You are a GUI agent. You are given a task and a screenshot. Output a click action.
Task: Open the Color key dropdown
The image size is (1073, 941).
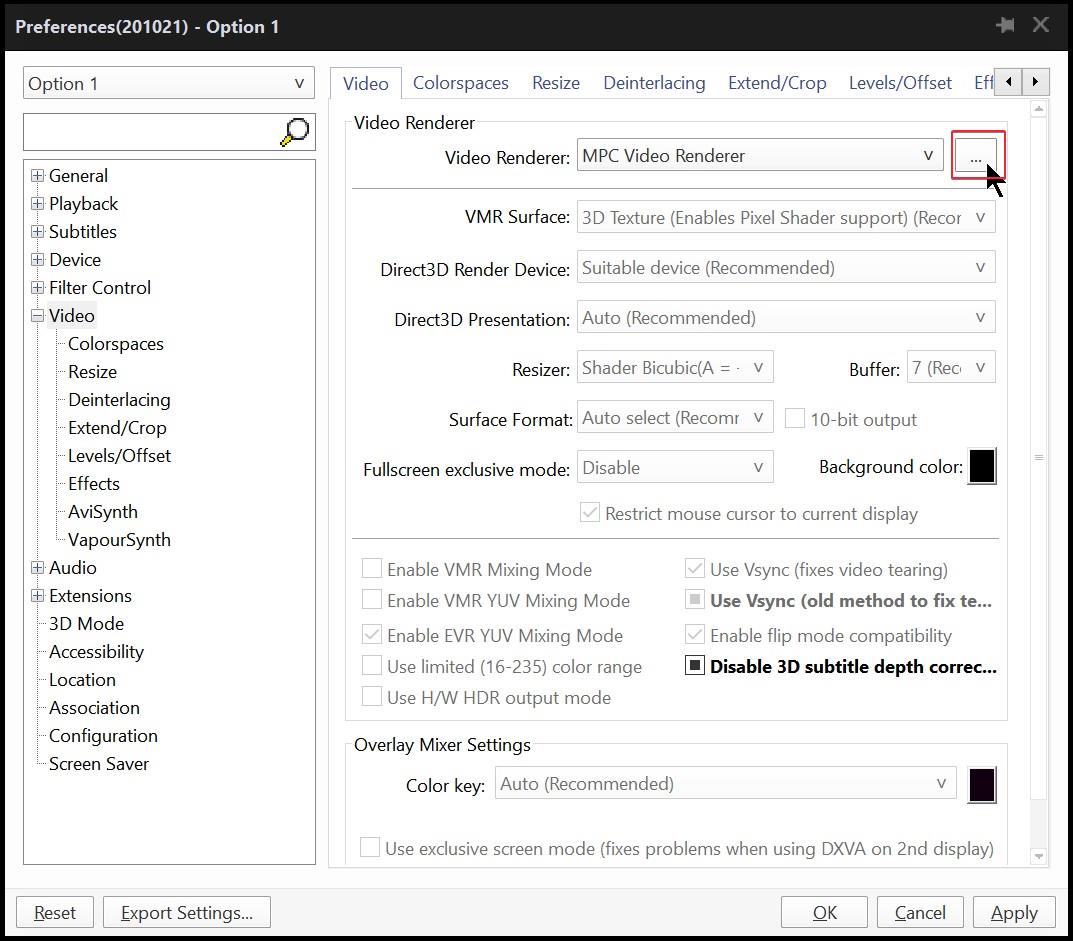(725, 784)
